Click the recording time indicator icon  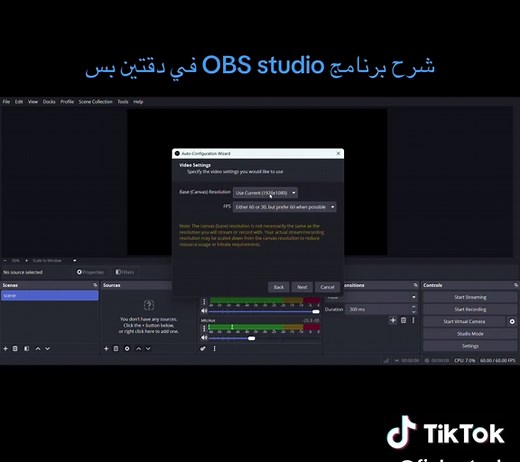427,360
